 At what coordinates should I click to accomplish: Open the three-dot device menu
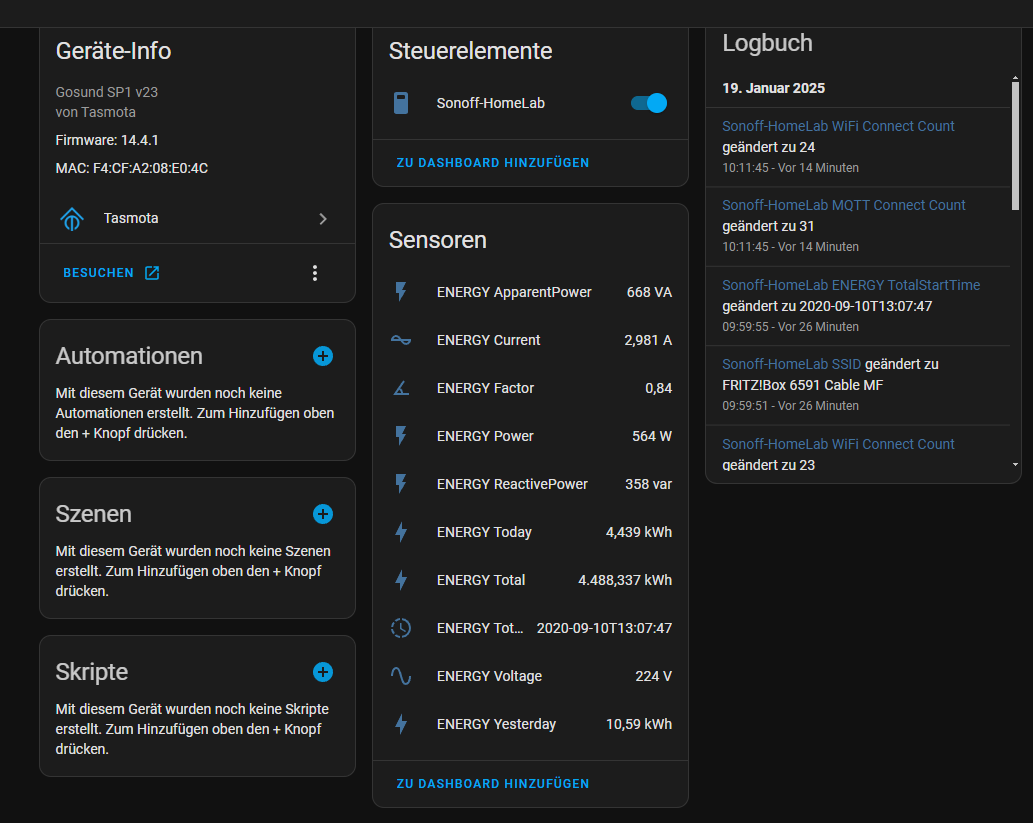(x=315, y=273)
